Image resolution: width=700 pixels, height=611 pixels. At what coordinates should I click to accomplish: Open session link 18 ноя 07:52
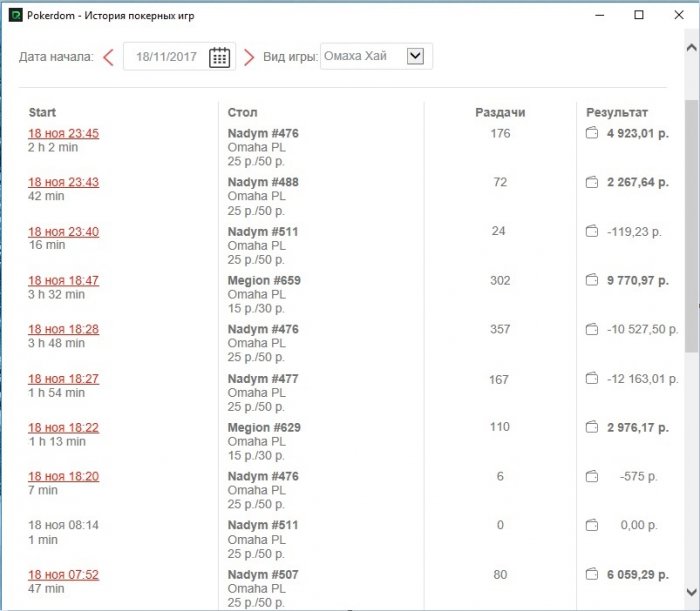coord(63,575)
